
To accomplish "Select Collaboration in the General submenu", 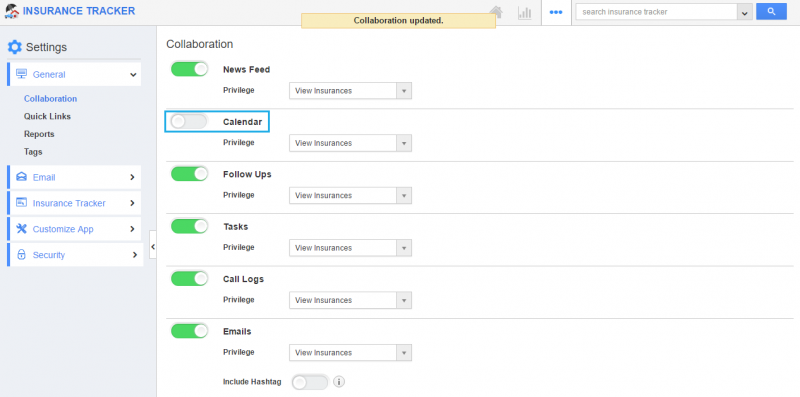I will pos(51,98).
